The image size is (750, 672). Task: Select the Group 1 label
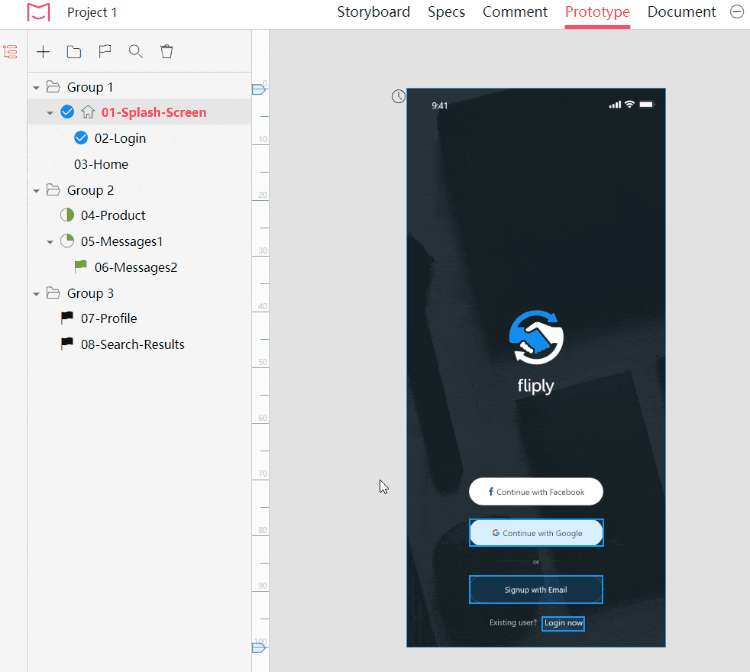coord(90,87)
